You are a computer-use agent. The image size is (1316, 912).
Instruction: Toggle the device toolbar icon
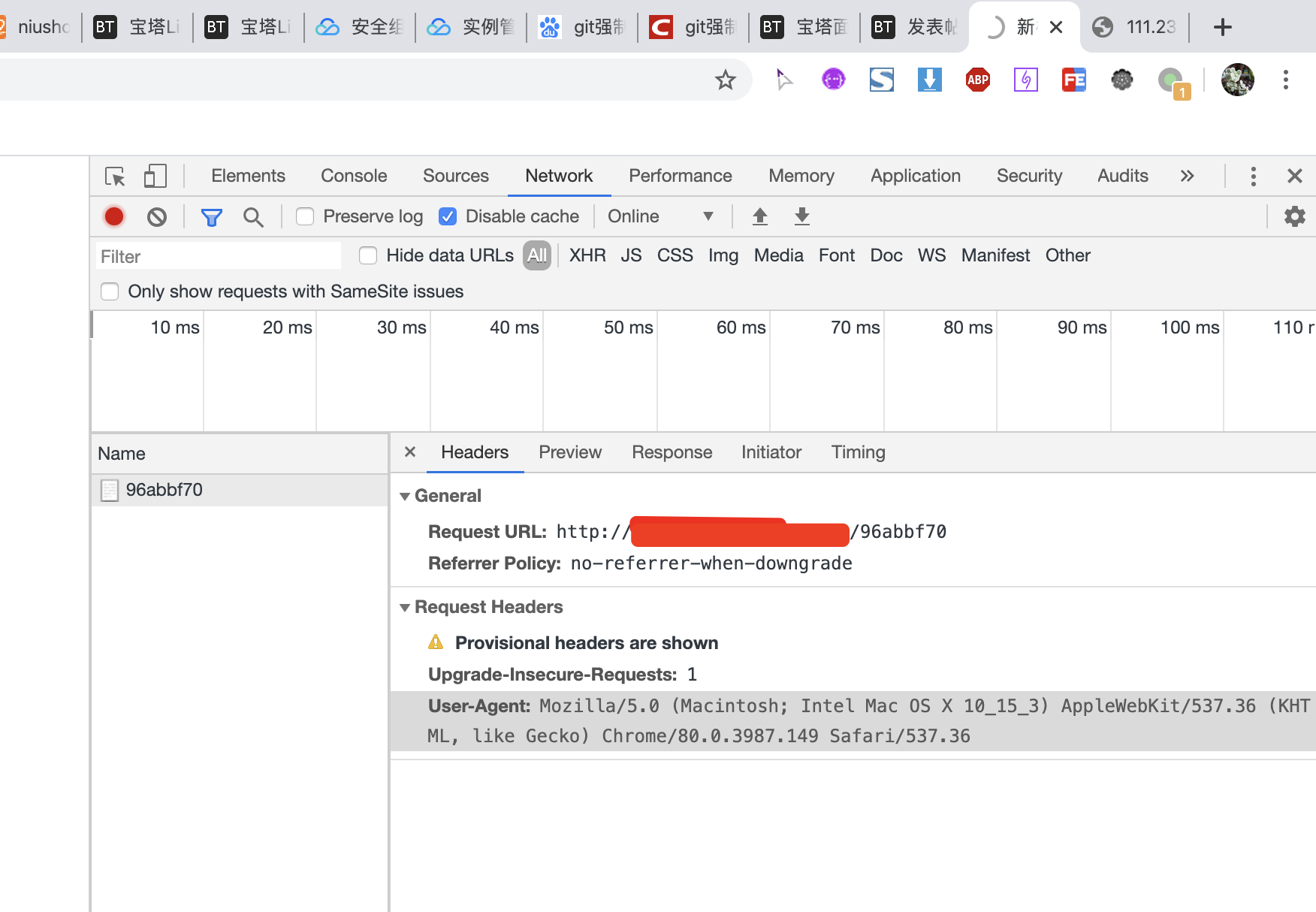coord(155,177)
